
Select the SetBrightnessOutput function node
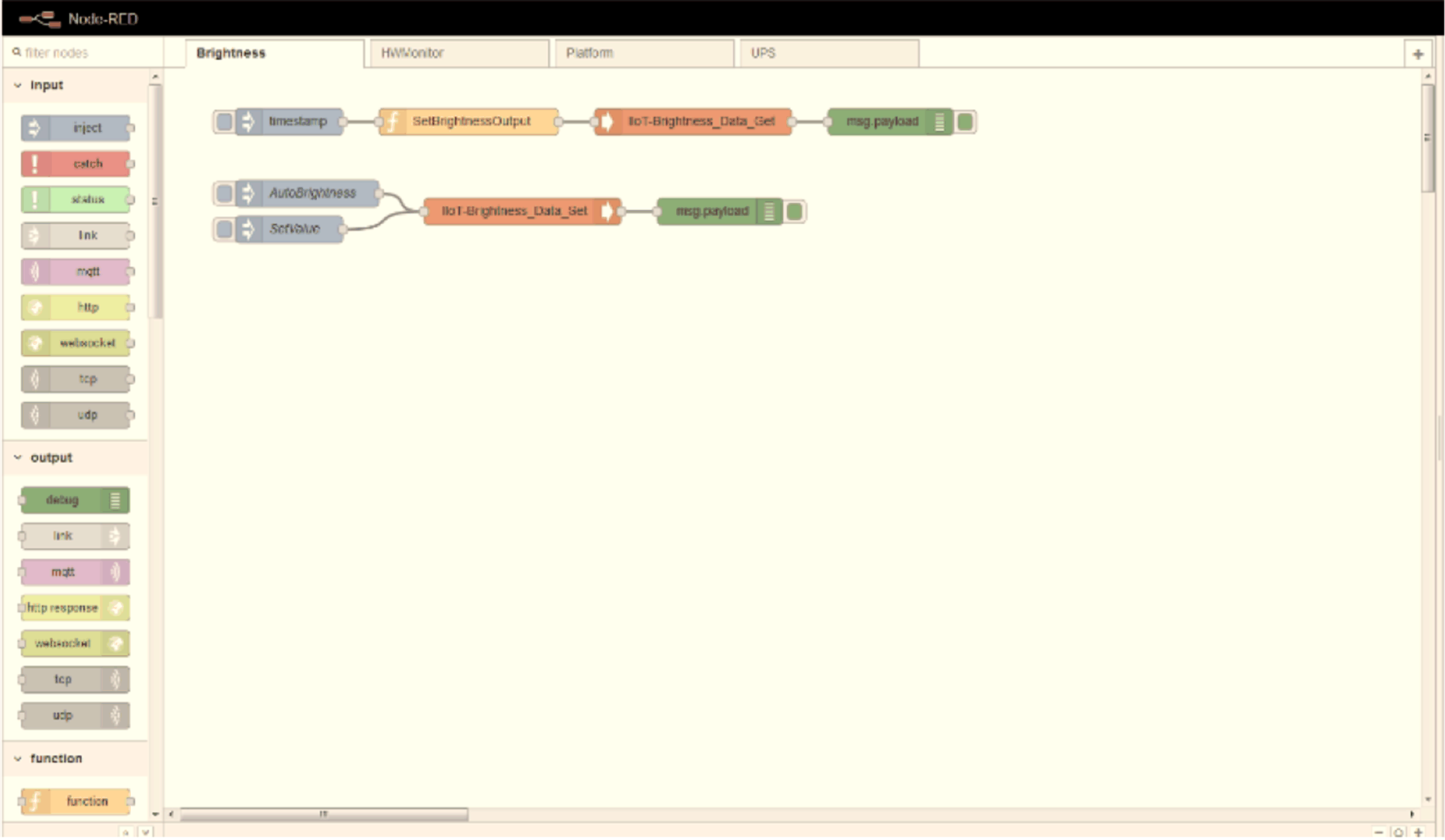[x=468, y=122]
